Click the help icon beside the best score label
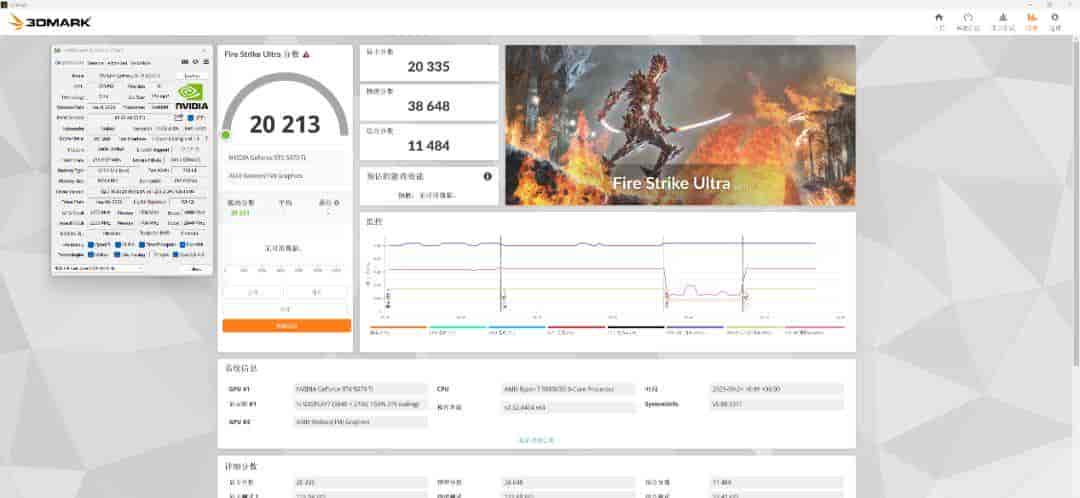Image resolution: width=1080 pixels, height=498 pixels. 337,203
